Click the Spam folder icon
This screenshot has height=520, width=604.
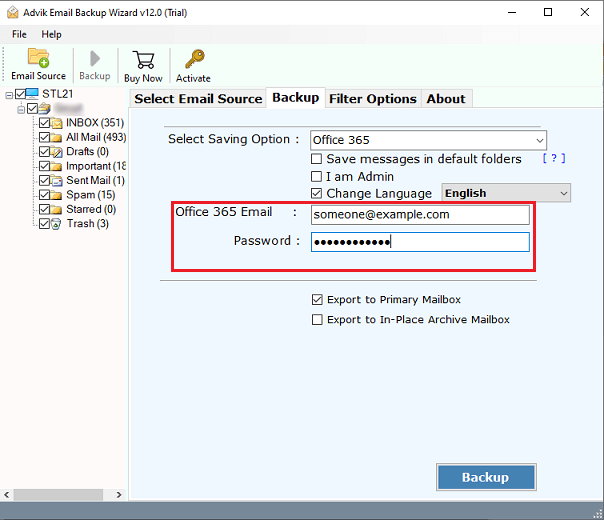click(56, 195)
